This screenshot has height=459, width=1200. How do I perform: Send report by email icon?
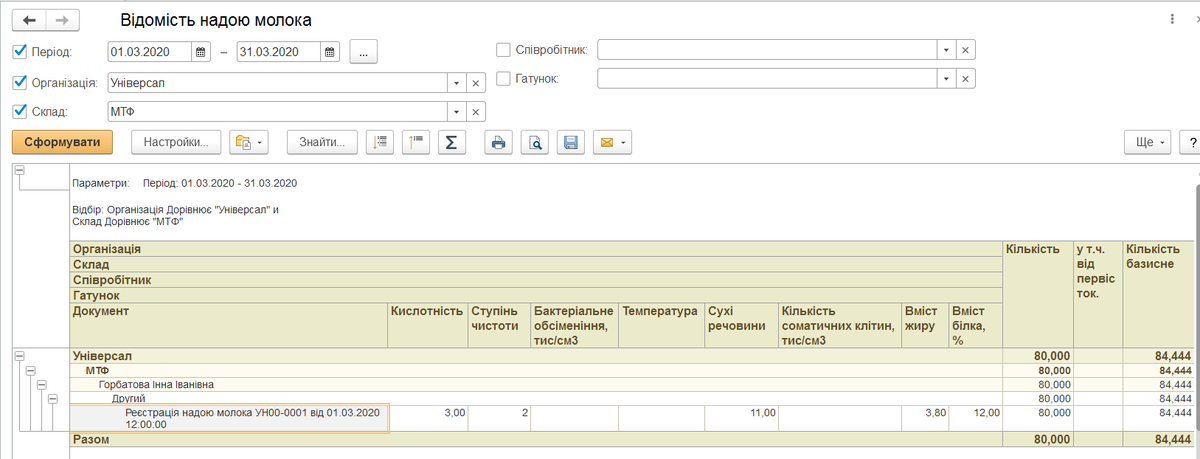(x=612, y=143)
